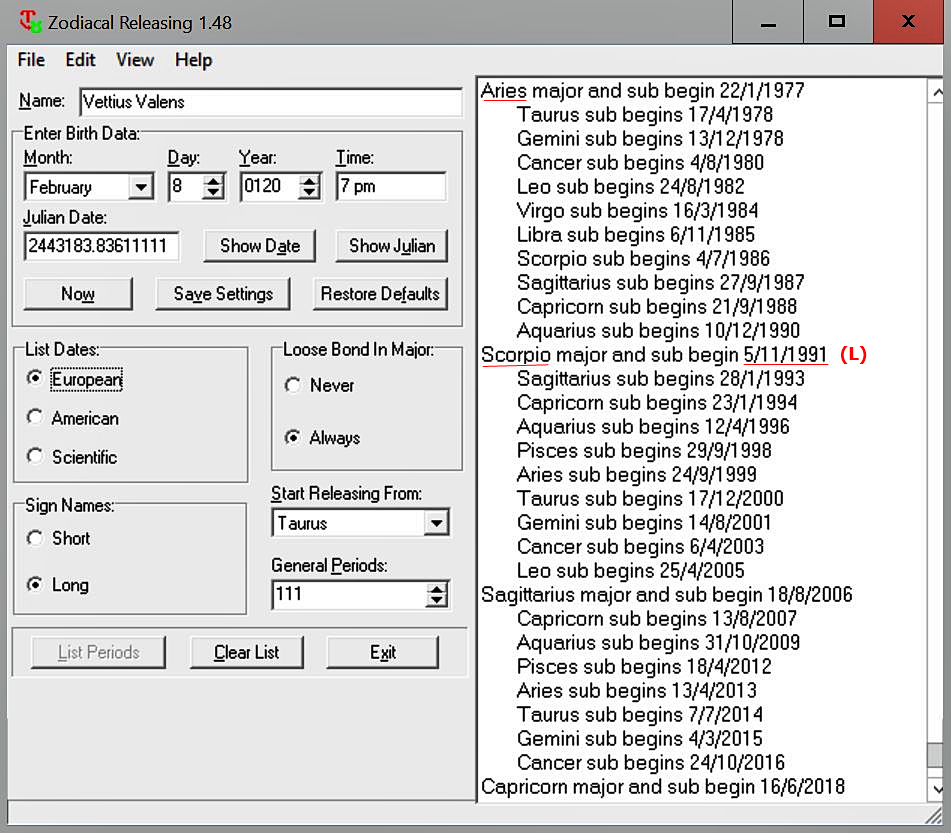Select 'Pisces sub begins 29/9/1998' line

click(644, 451)
